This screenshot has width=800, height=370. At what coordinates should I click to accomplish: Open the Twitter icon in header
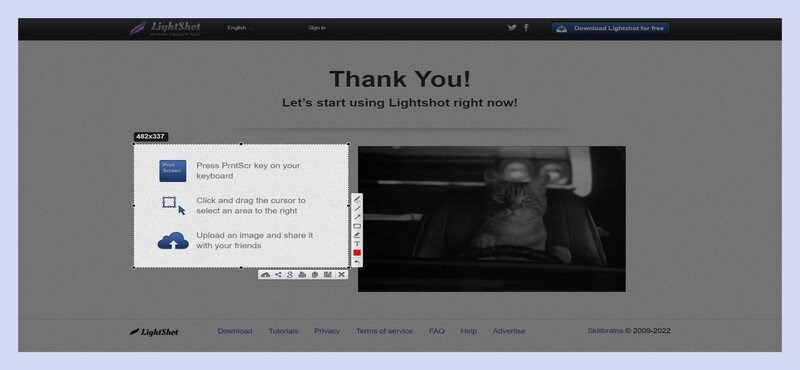tap(512, 28)
